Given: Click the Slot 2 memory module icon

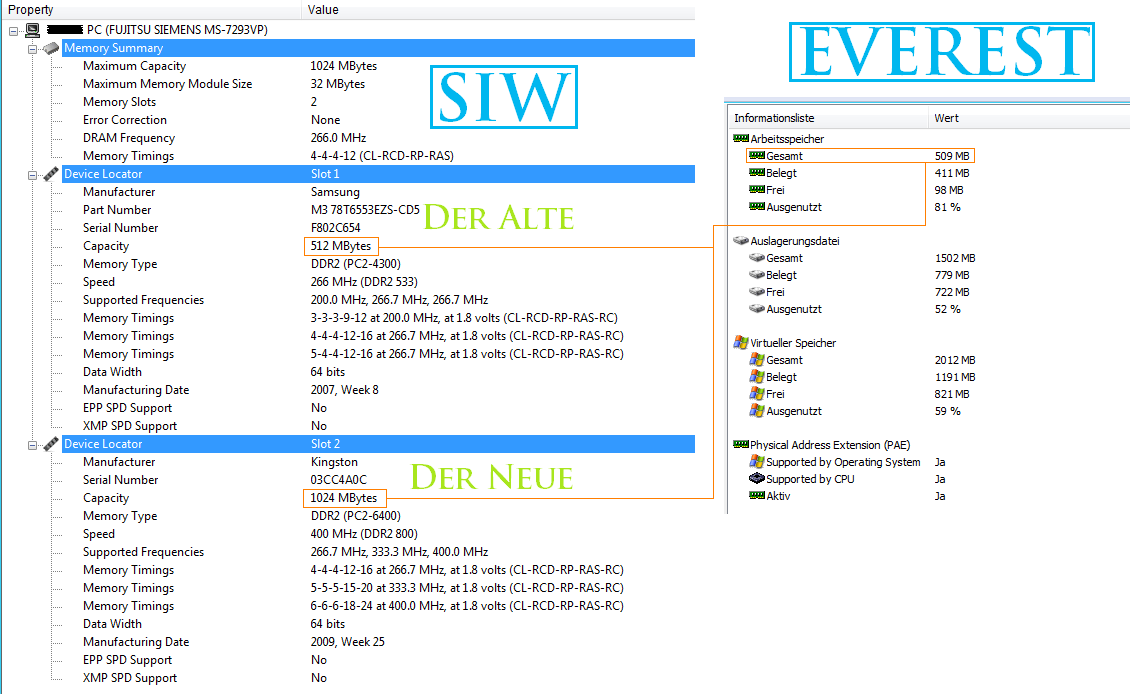Looking at the screenshot, I should tap(50, 444).
